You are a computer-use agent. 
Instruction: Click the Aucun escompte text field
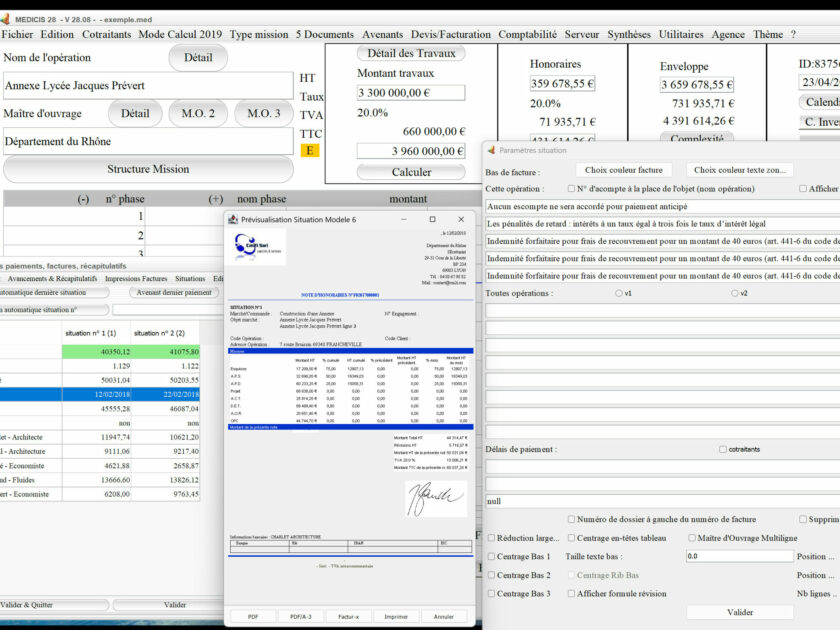pos(663,206)
